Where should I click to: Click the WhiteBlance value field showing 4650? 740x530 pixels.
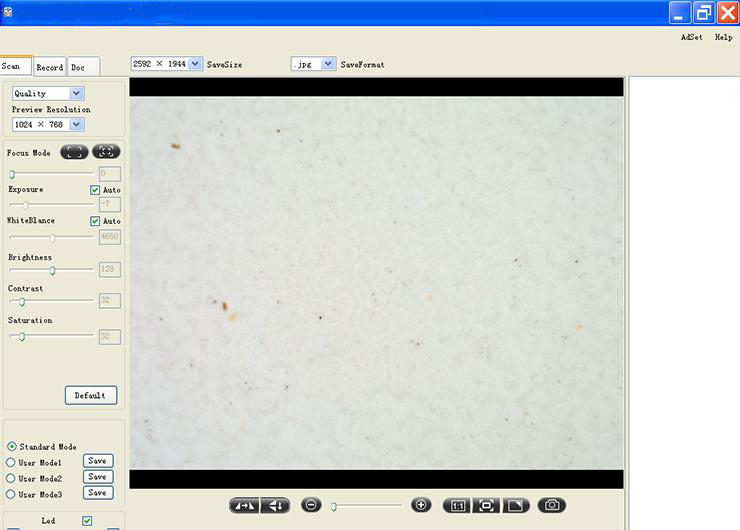(109, 236)
